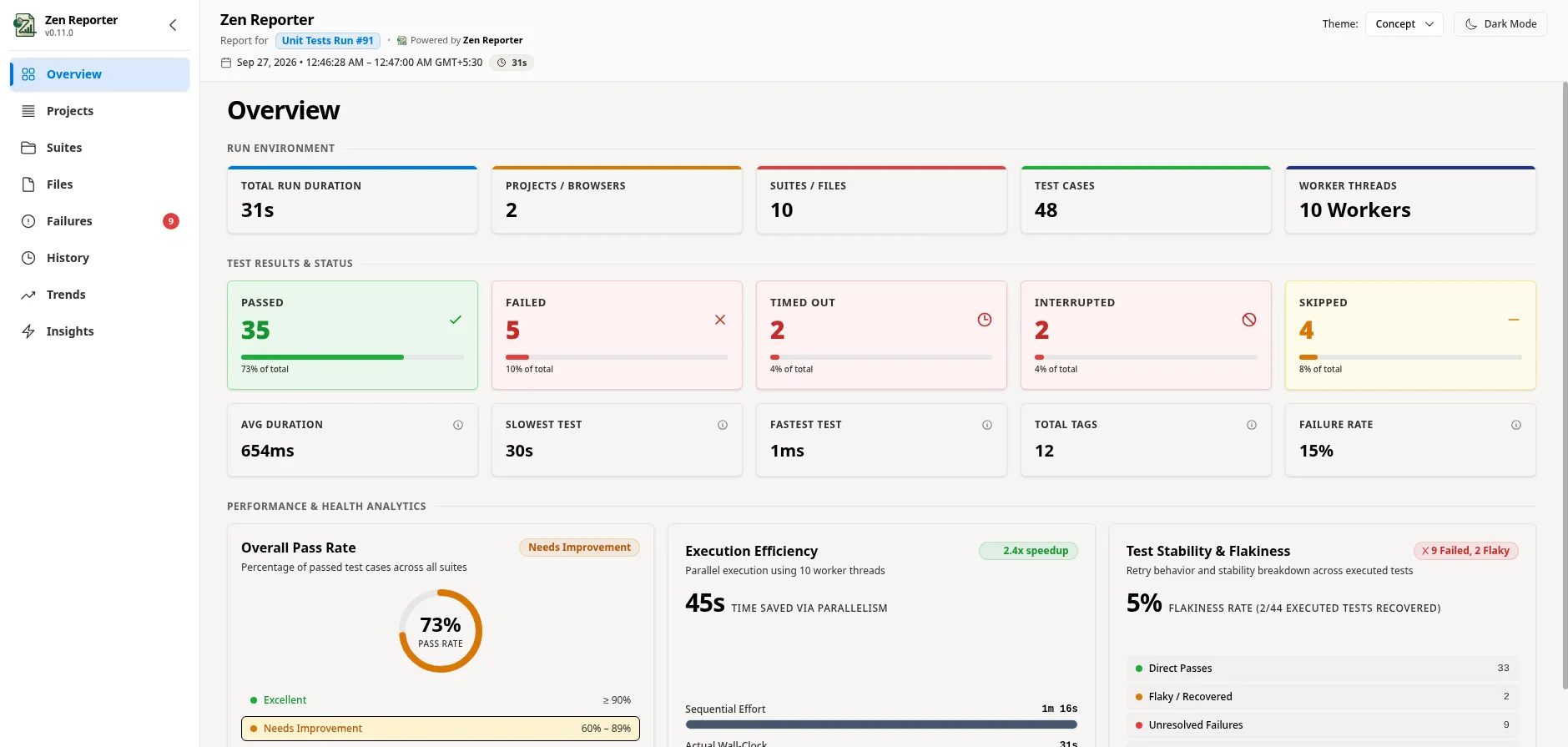Select the Needs Improvement 60%–89% row
1568x747 pixels.
tap(441, 729)
